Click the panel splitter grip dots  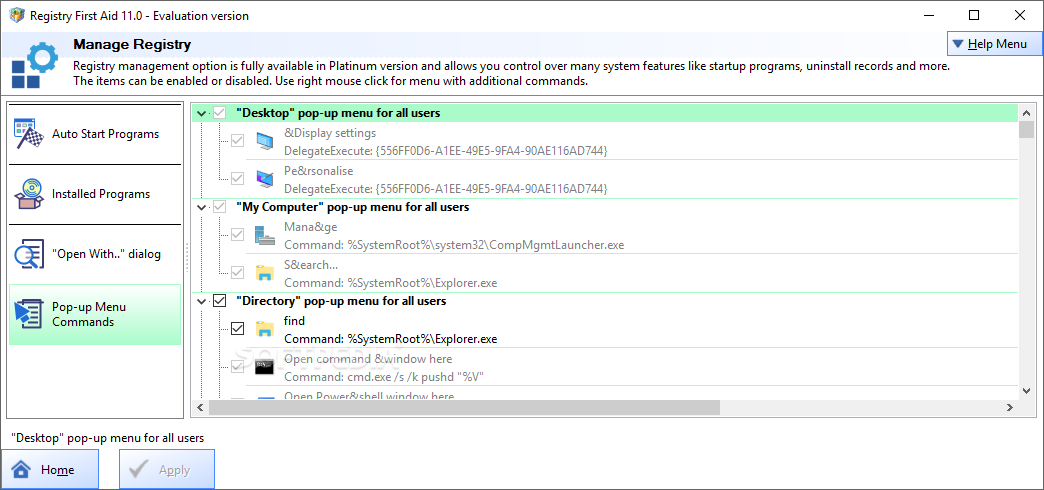tap(187, 258)
